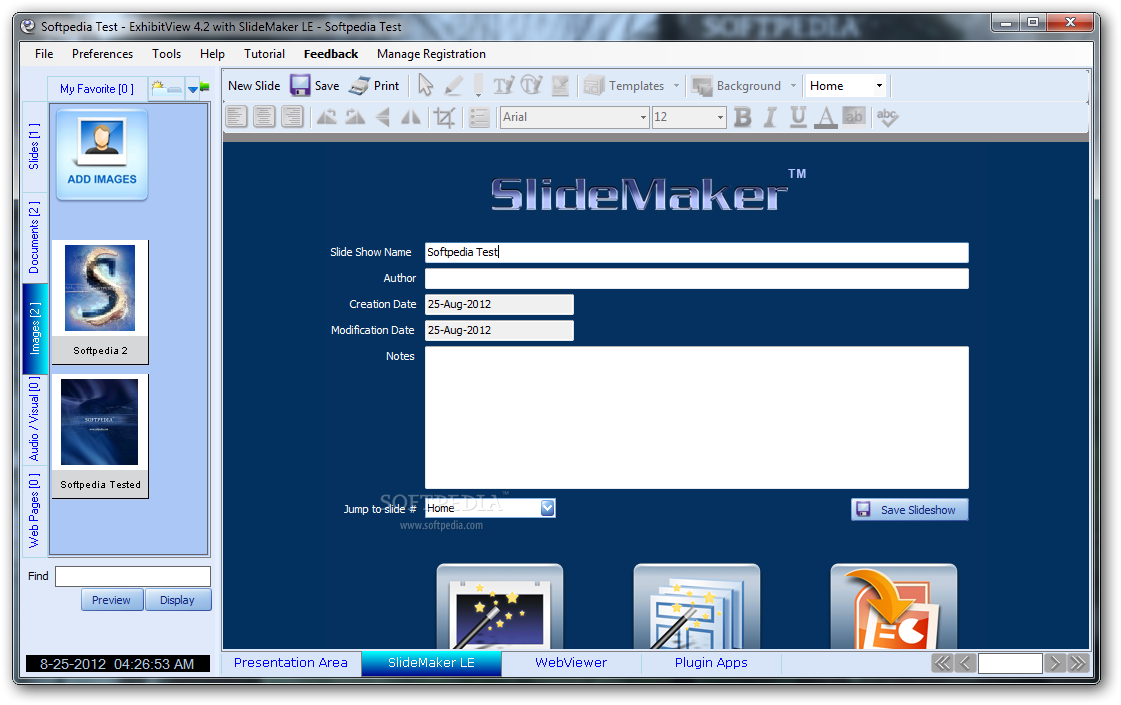Click the text tool T icon
The height and width of the screenshot is (705, 1121).
point(503,86)
